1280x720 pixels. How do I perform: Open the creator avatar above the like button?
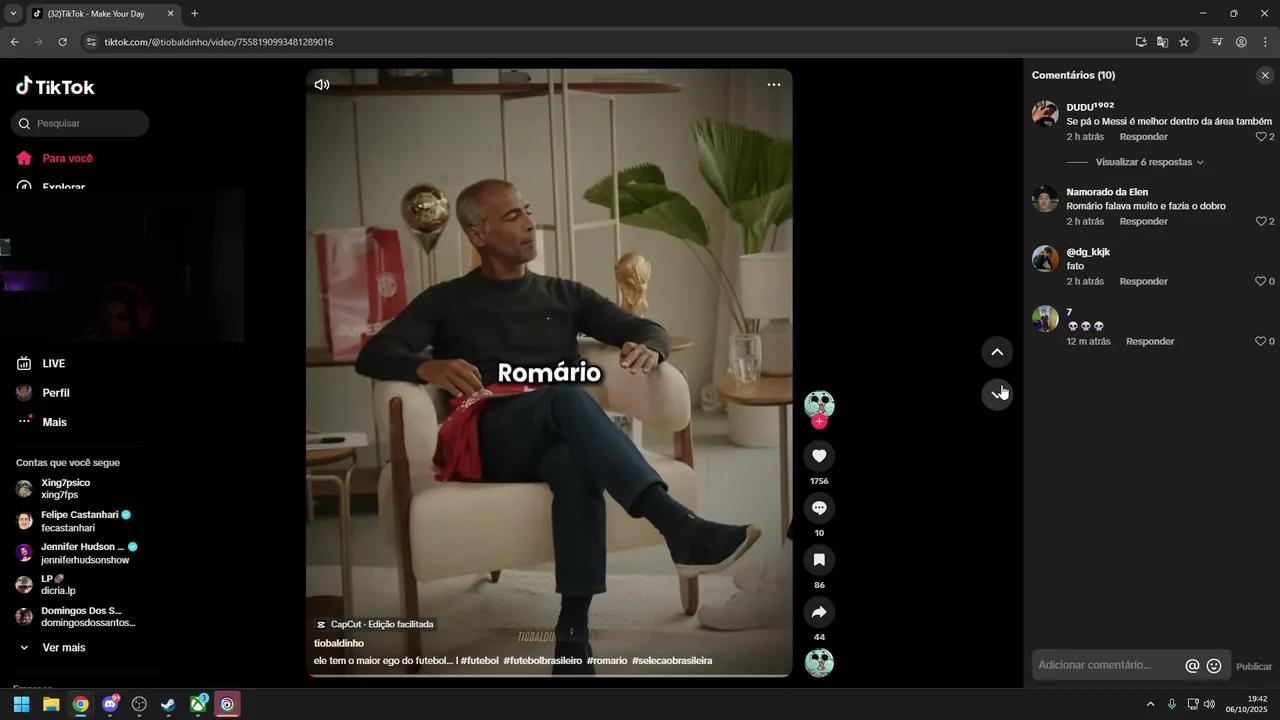pyautogui.click(x=819, y=404)
